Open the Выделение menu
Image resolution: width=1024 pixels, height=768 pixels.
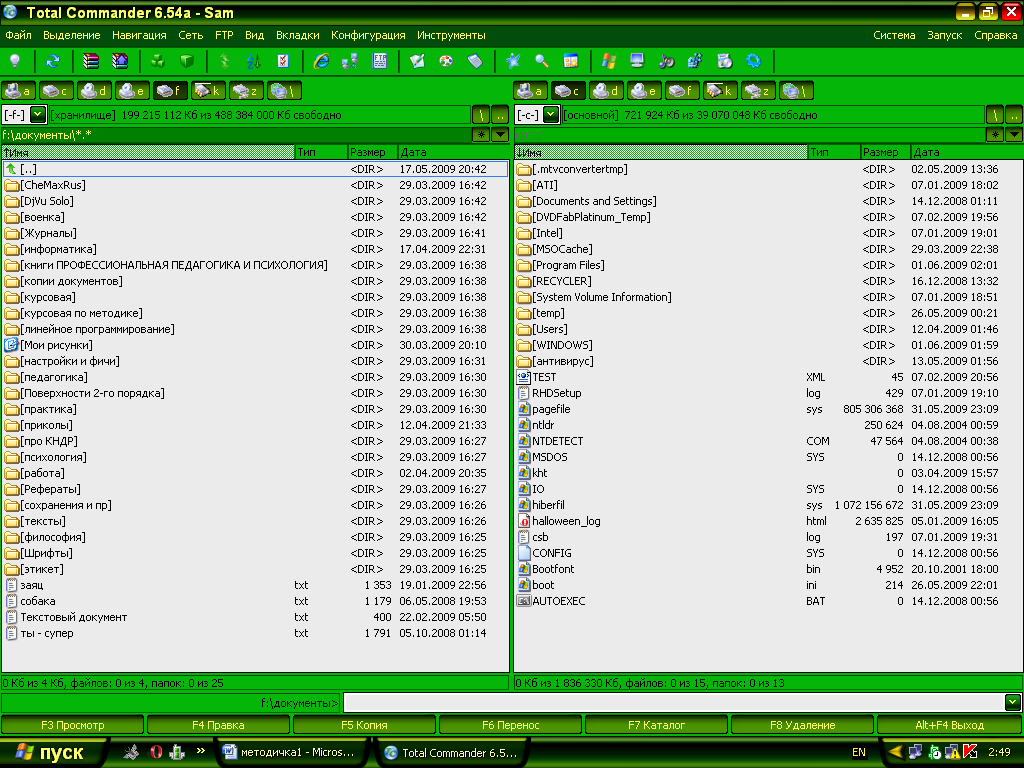pos(72,35)
